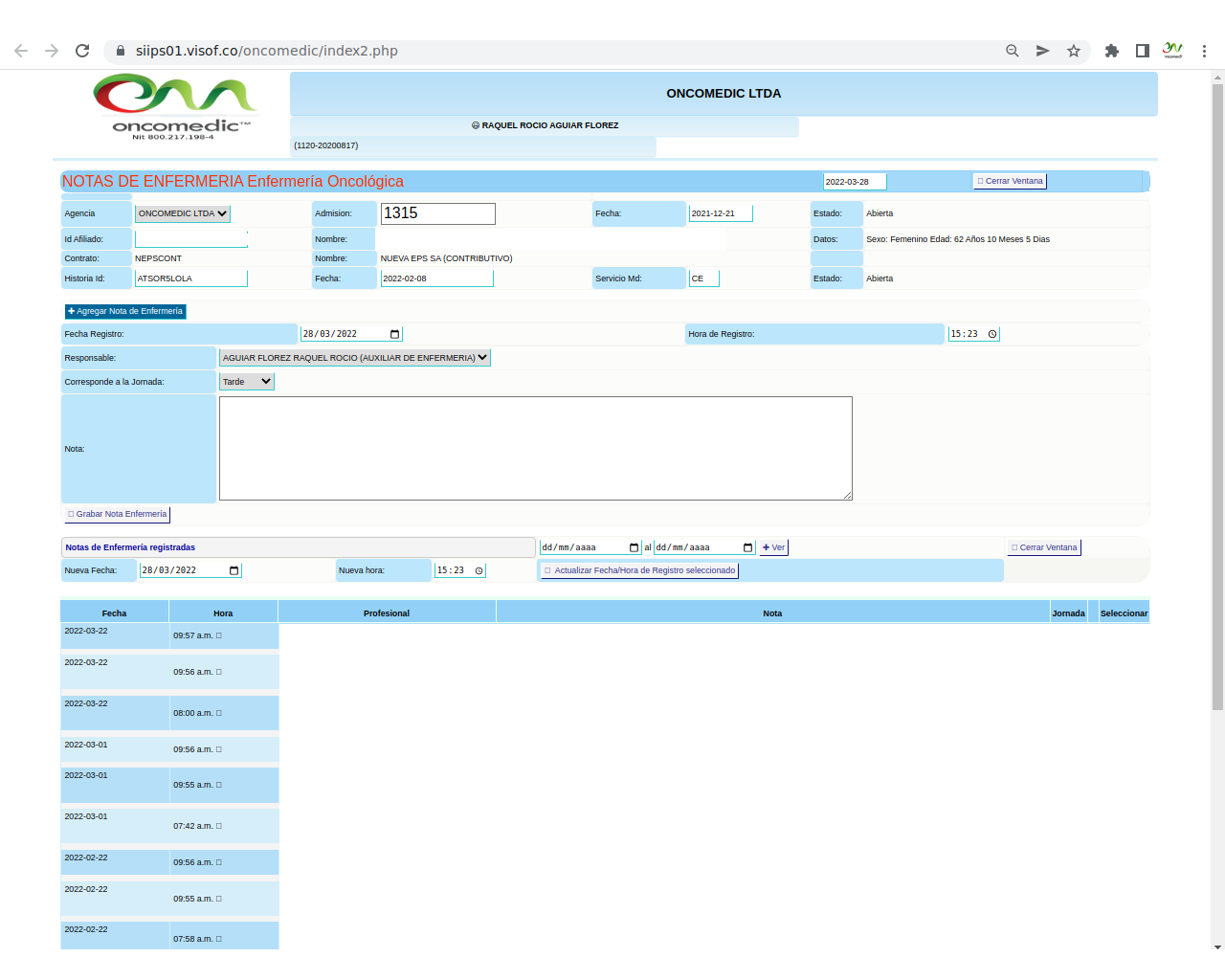1225x980 pixels.
Task: Open the Chrome three-dot menu
Action: pyautogui.click(x=1204, y=51)
